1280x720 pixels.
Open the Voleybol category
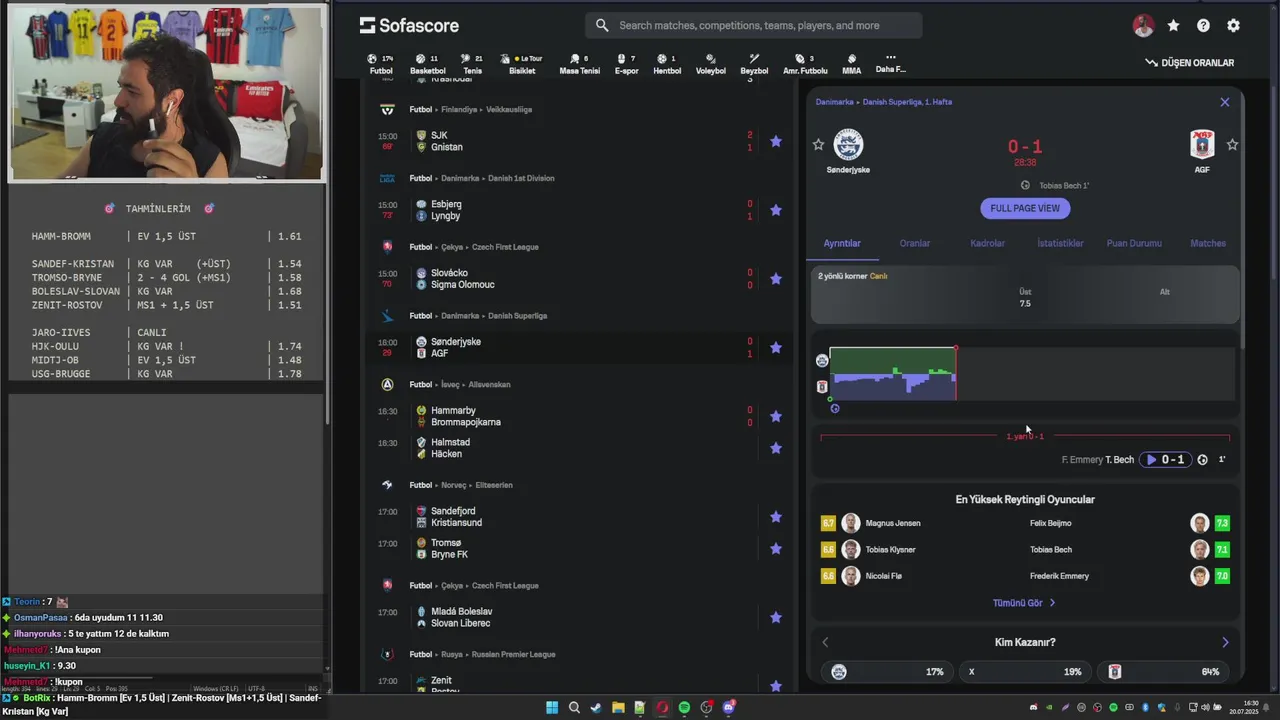click(710, 64)
